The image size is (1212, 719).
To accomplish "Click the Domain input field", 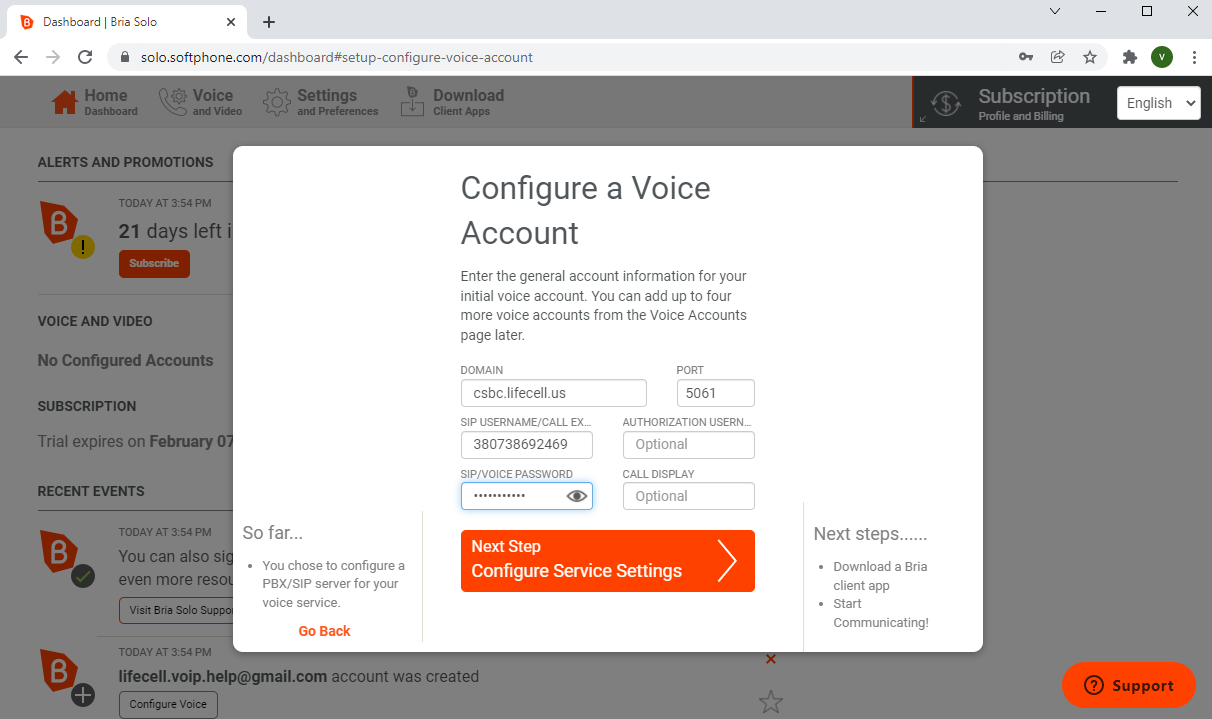I will [553, 393].
